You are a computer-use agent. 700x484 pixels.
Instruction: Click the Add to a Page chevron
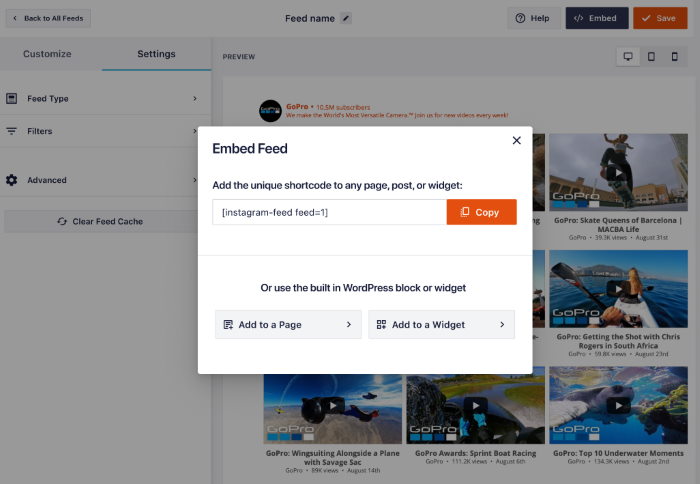tap(349, 325)
